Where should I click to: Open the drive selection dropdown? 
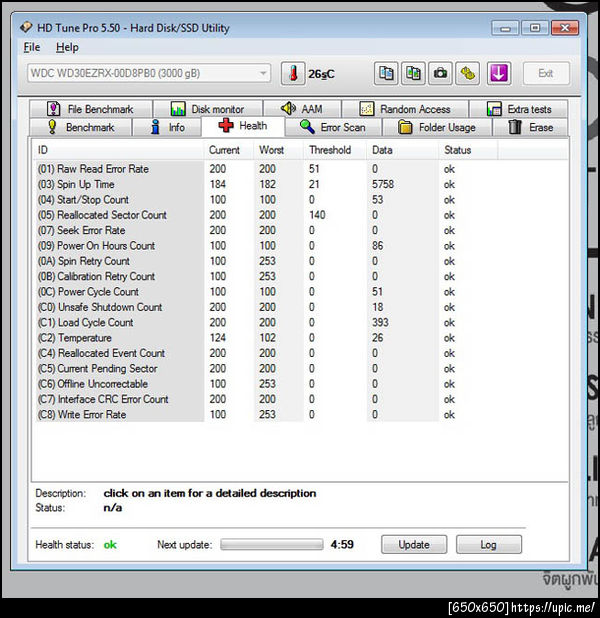149,73
